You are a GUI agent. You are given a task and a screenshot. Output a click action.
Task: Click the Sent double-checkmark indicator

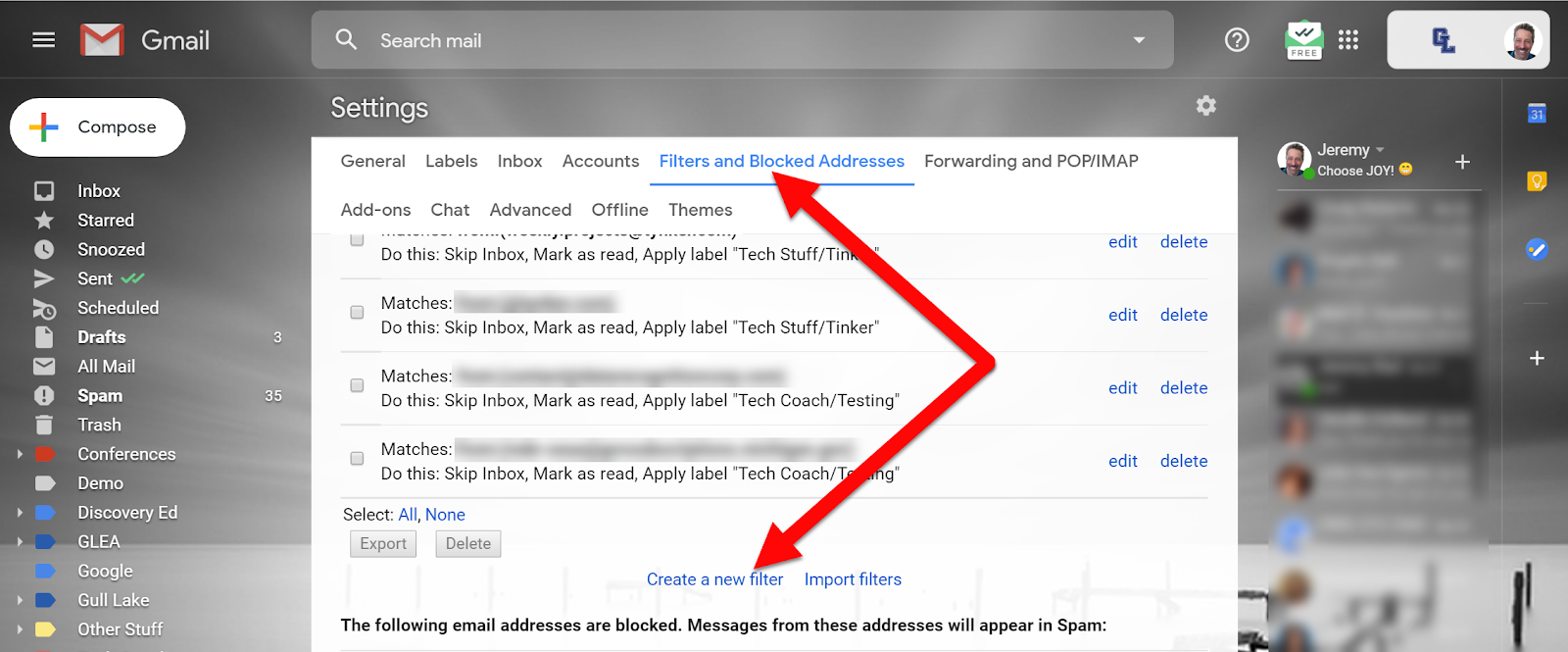(x=133, y=278)
